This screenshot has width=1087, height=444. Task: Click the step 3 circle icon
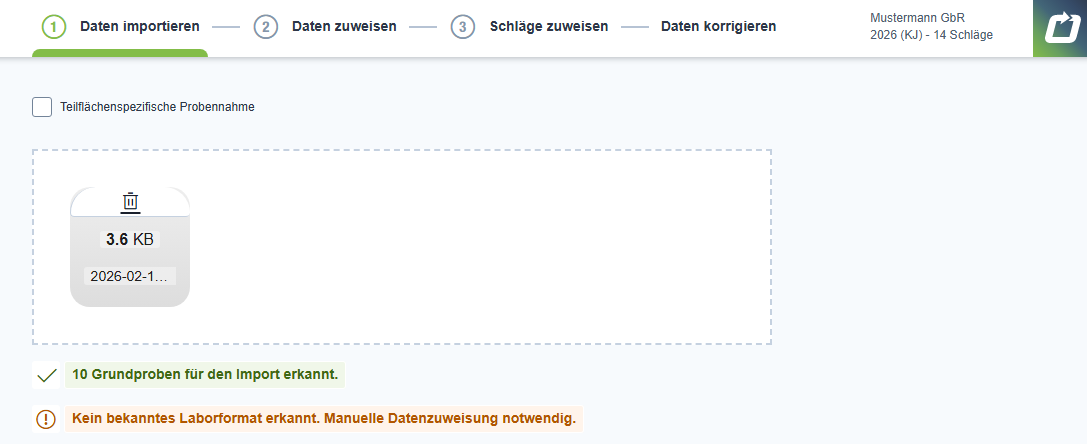coord(463,26)
